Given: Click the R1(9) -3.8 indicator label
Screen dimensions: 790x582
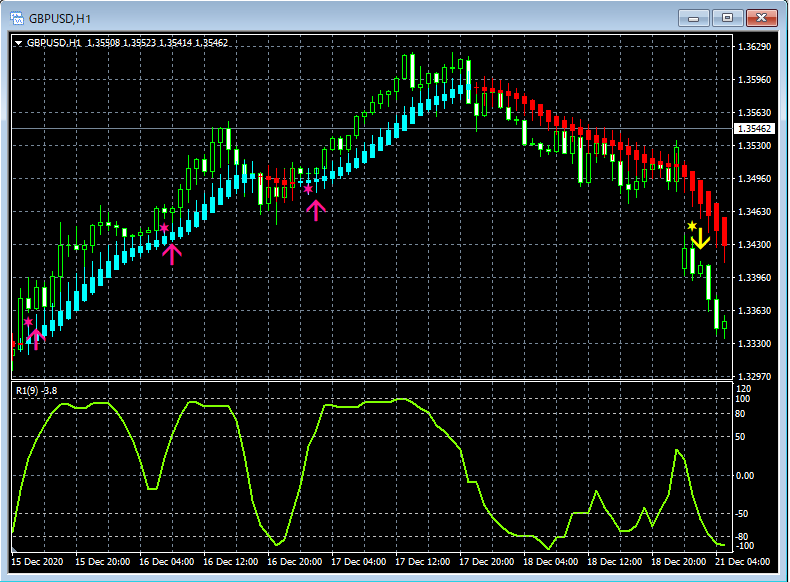Looking at the screenshot, I should [x=37, y=391].
